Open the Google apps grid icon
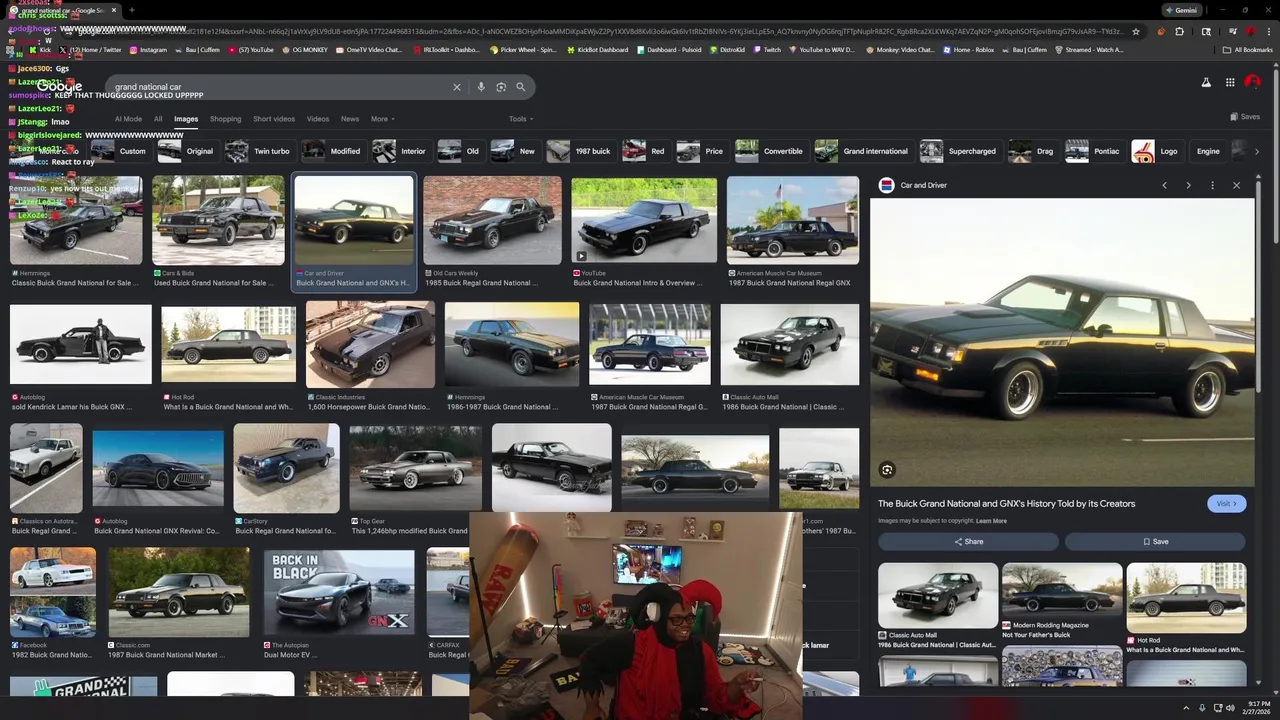This screenshot has width=1280, height=720. pos(1230,83)
